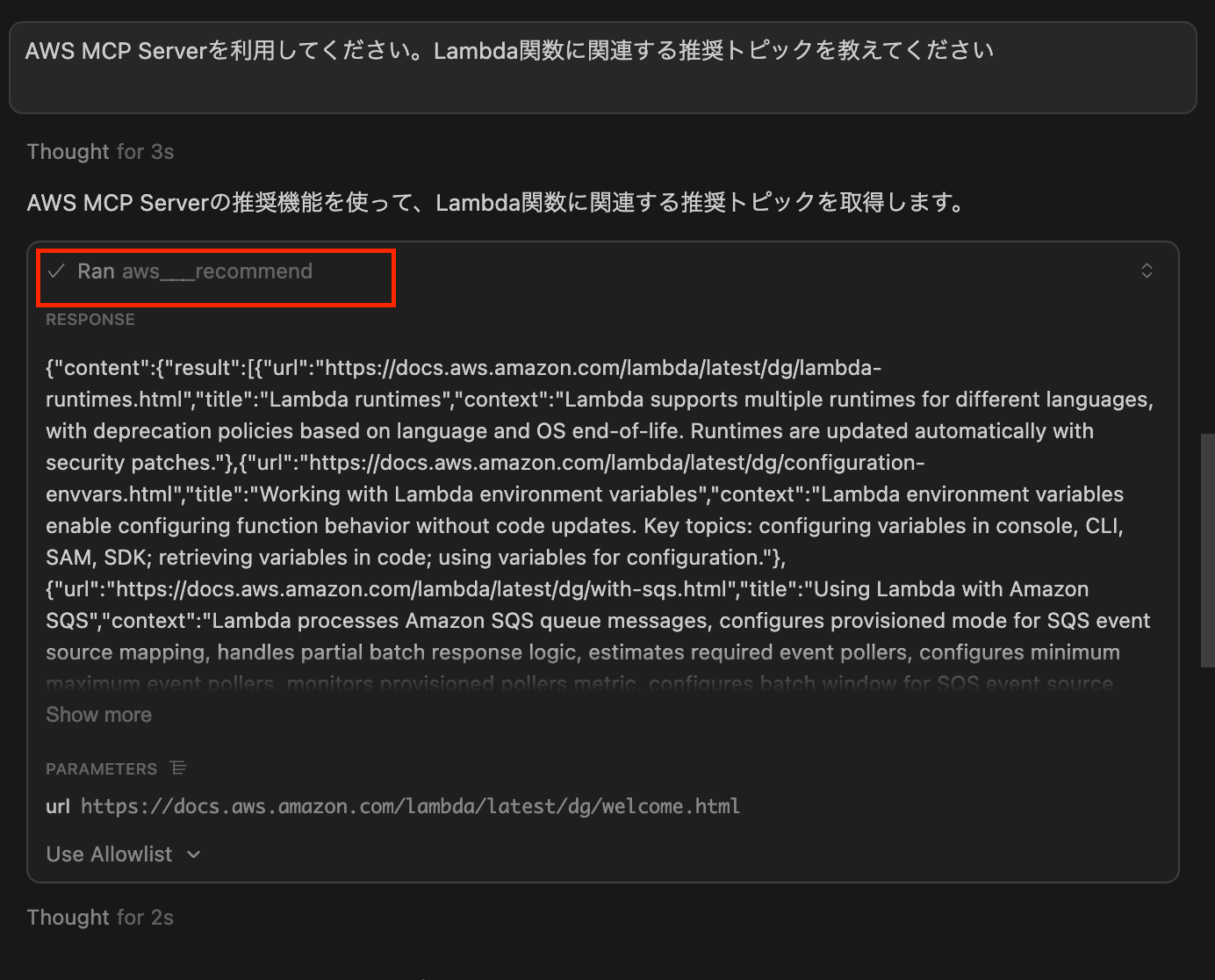The width and height of the screenshot is (1215, 980).
Task: Click the PARAMETERS section label
Action: coord(102,769)
